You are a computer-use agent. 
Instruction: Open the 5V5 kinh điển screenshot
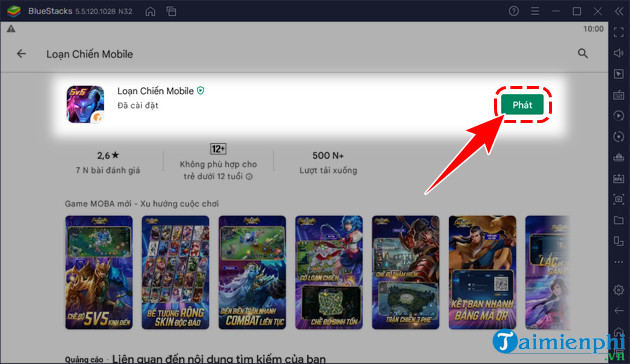99,272
